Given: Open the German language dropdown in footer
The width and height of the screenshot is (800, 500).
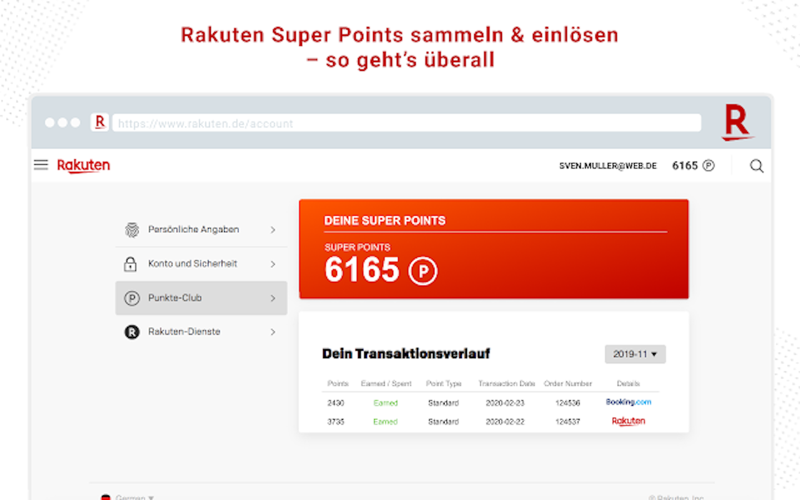Looking at the screenshot, I should [x=128, y=496].
